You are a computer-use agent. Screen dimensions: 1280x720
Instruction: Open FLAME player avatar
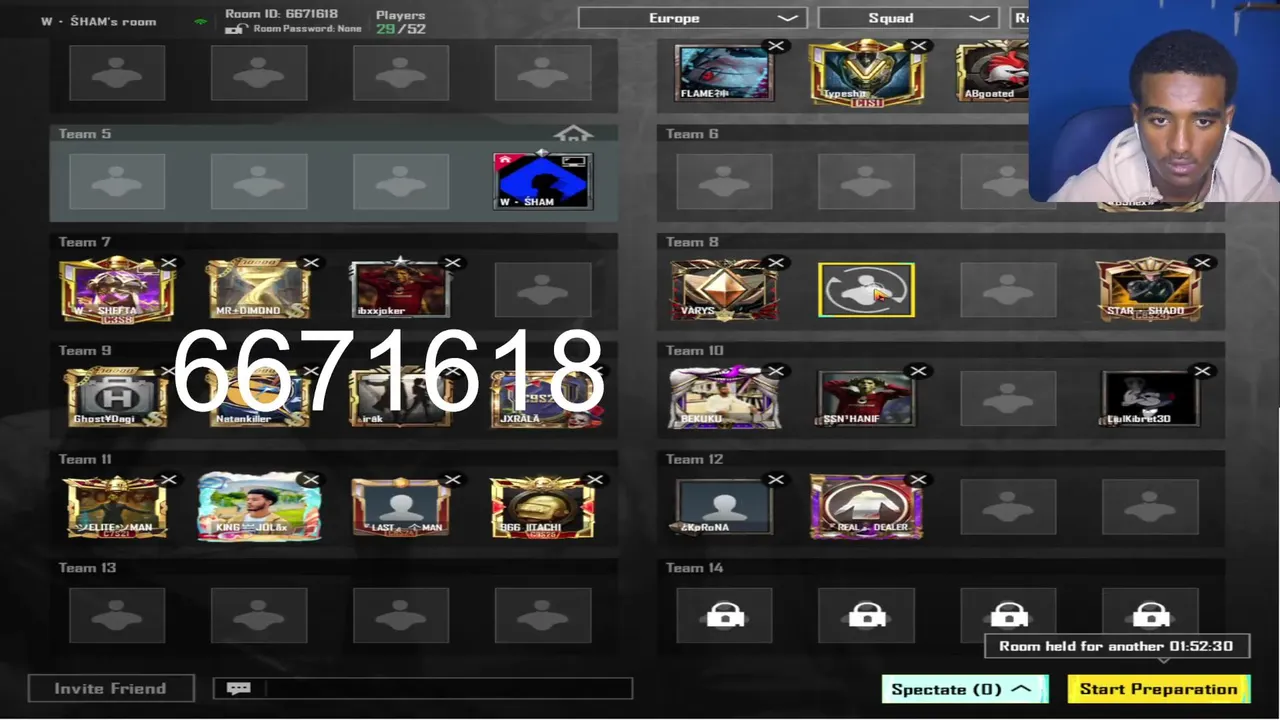[x=724, y=73]
